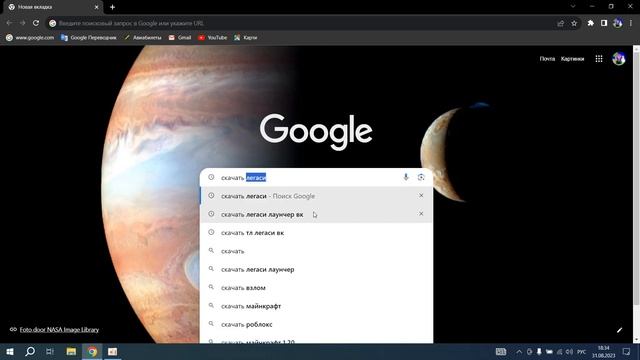Image resolution: width=640 pixels, height=360 pixels.
Task: Open the Chrome profile avatar in the toolbar
Action: pos(618,23)
